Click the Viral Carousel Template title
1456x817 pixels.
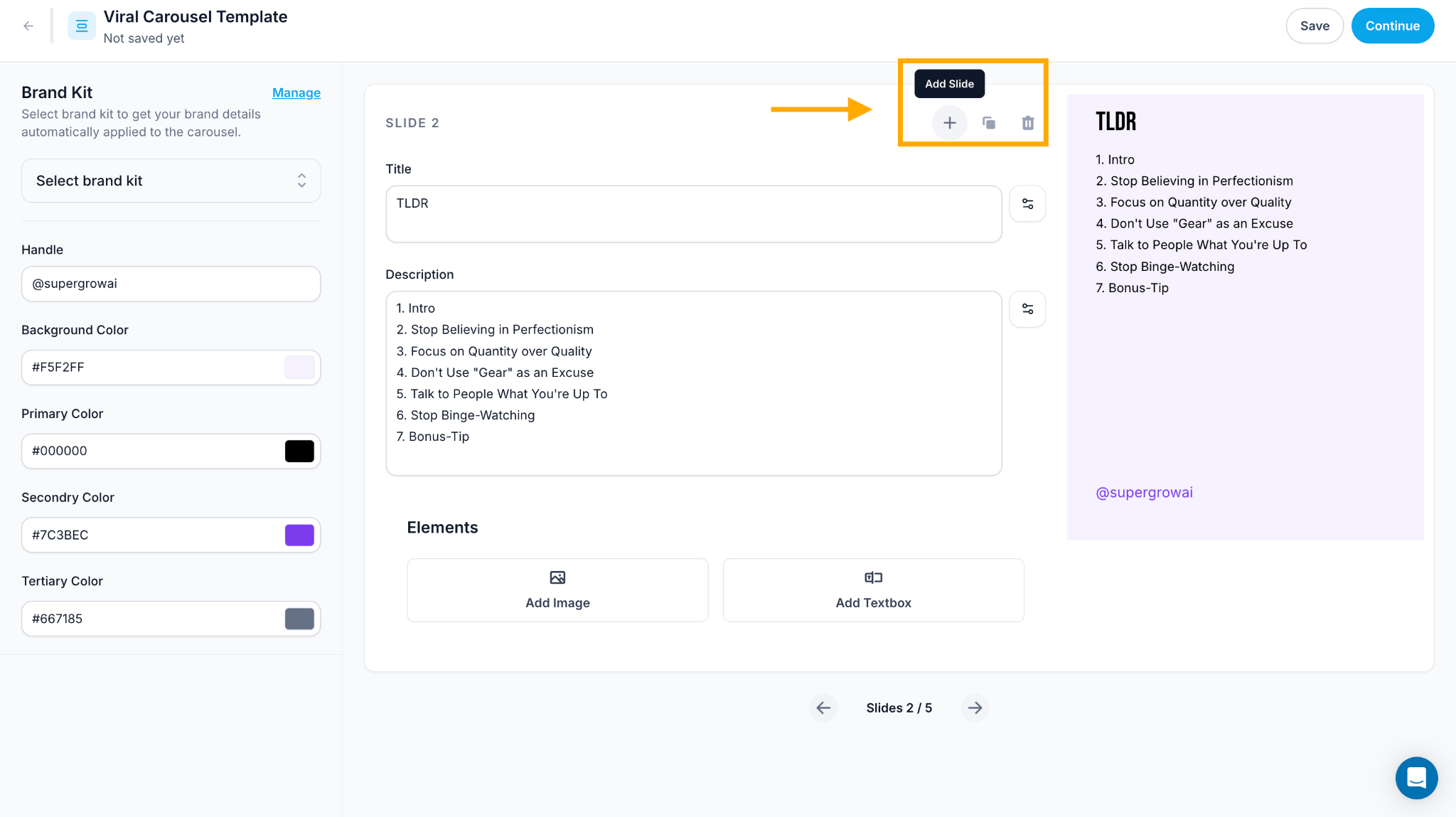[196, 17]
